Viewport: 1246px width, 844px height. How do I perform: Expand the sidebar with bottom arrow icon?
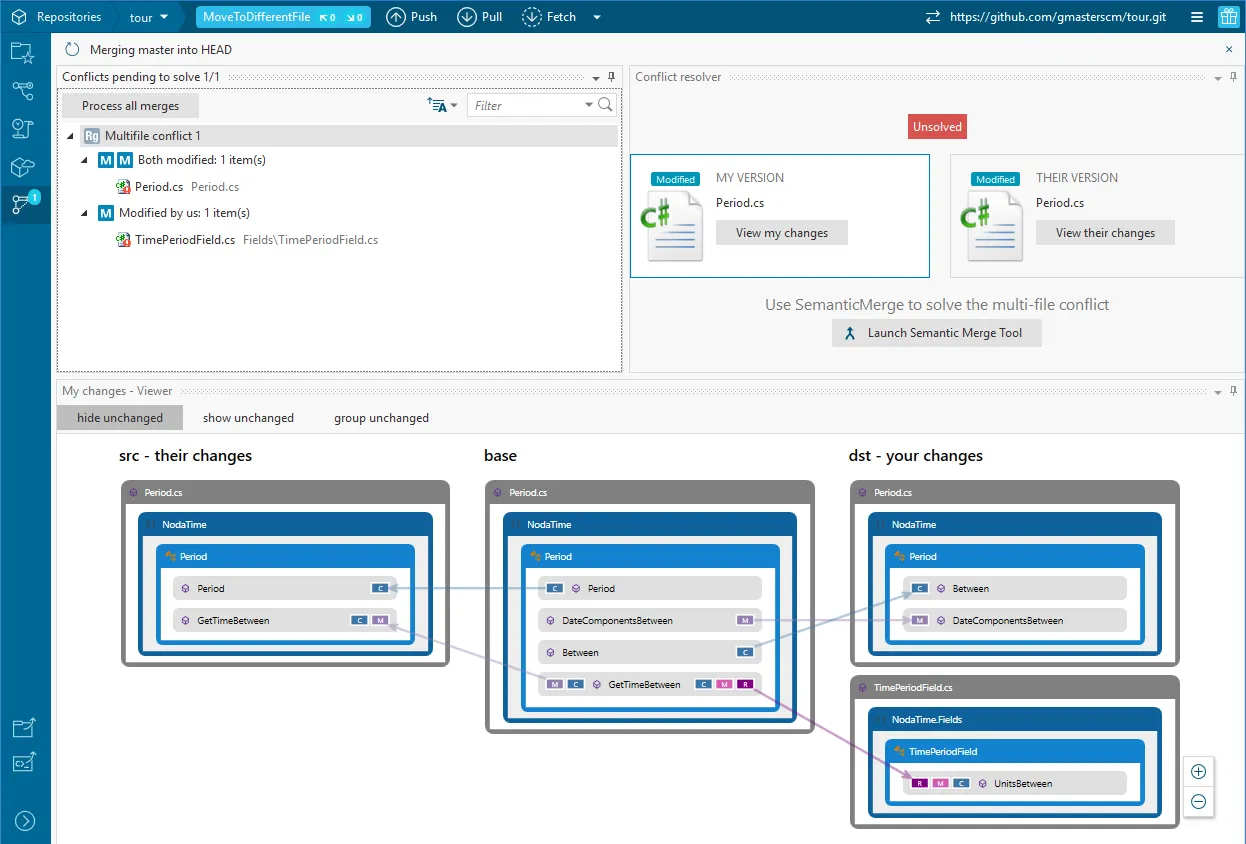[25, 821]
